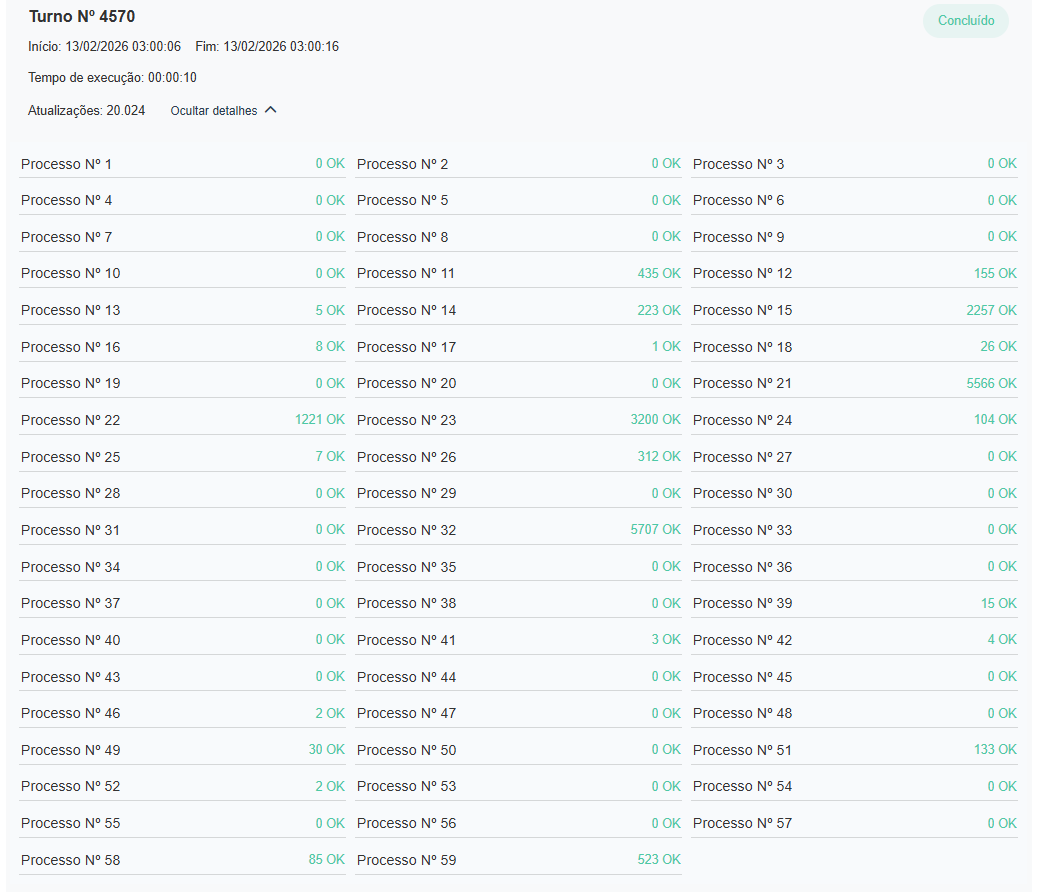Click the '2257 OK' status value
1044x892 pixels.
pyautogui.click(x=991, y=310)
